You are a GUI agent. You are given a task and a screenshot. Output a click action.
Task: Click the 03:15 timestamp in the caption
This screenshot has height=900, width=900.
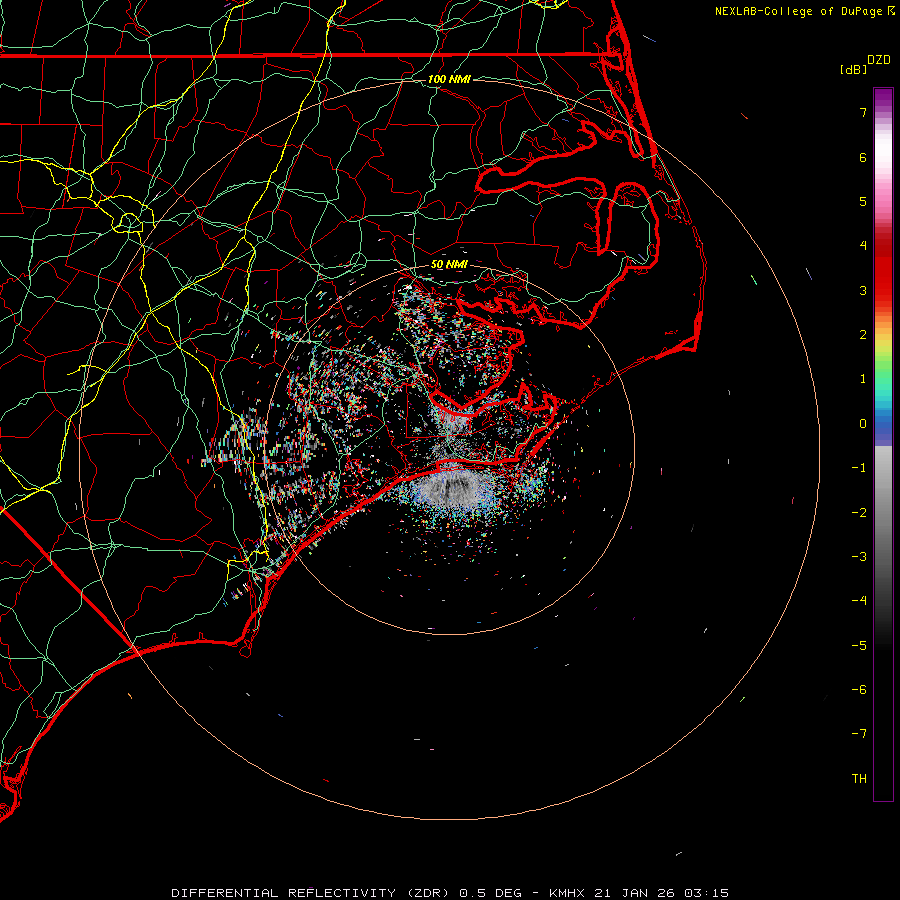coord(708,893)
